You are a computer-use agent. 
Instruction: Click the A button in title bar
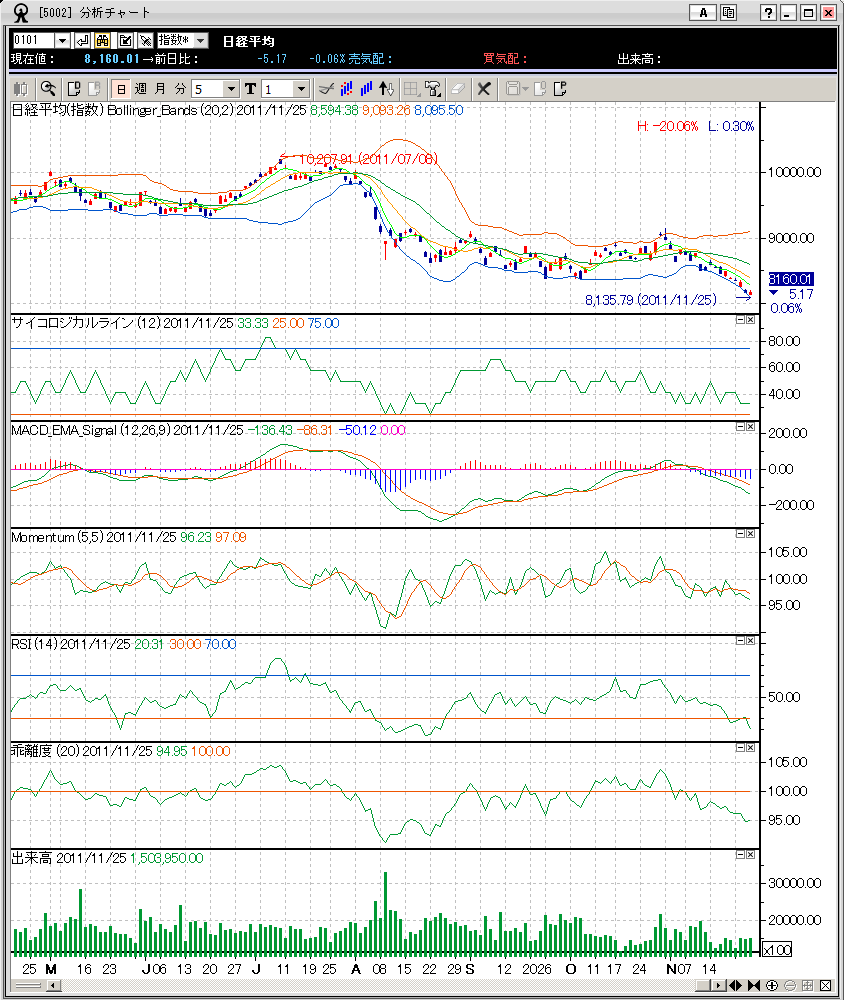tap(703, 12)
